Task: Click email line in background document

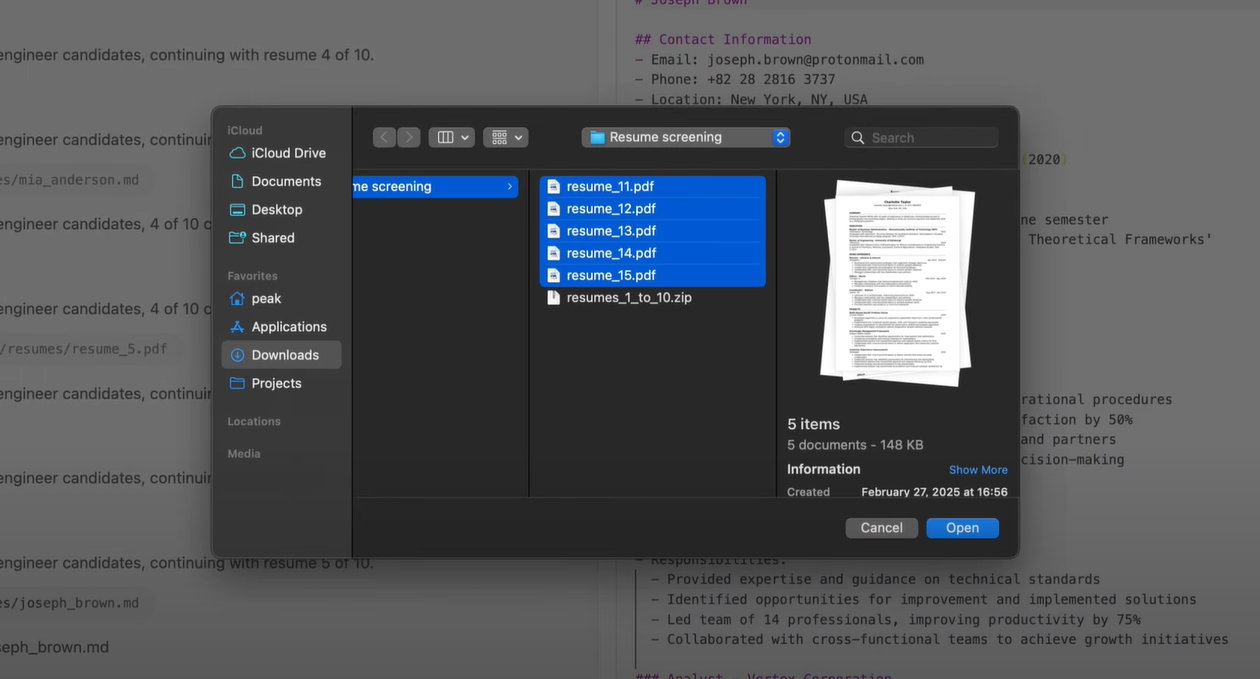Action: [x=779, y=59]
